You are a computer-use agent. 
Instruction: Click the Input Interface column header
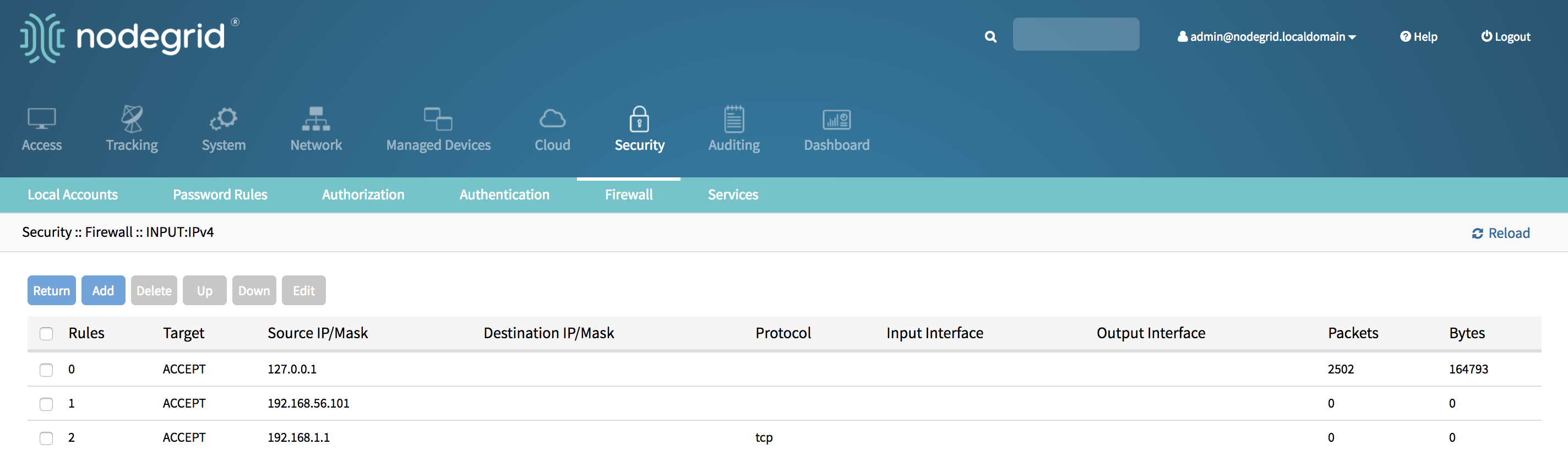coord(934,333)
